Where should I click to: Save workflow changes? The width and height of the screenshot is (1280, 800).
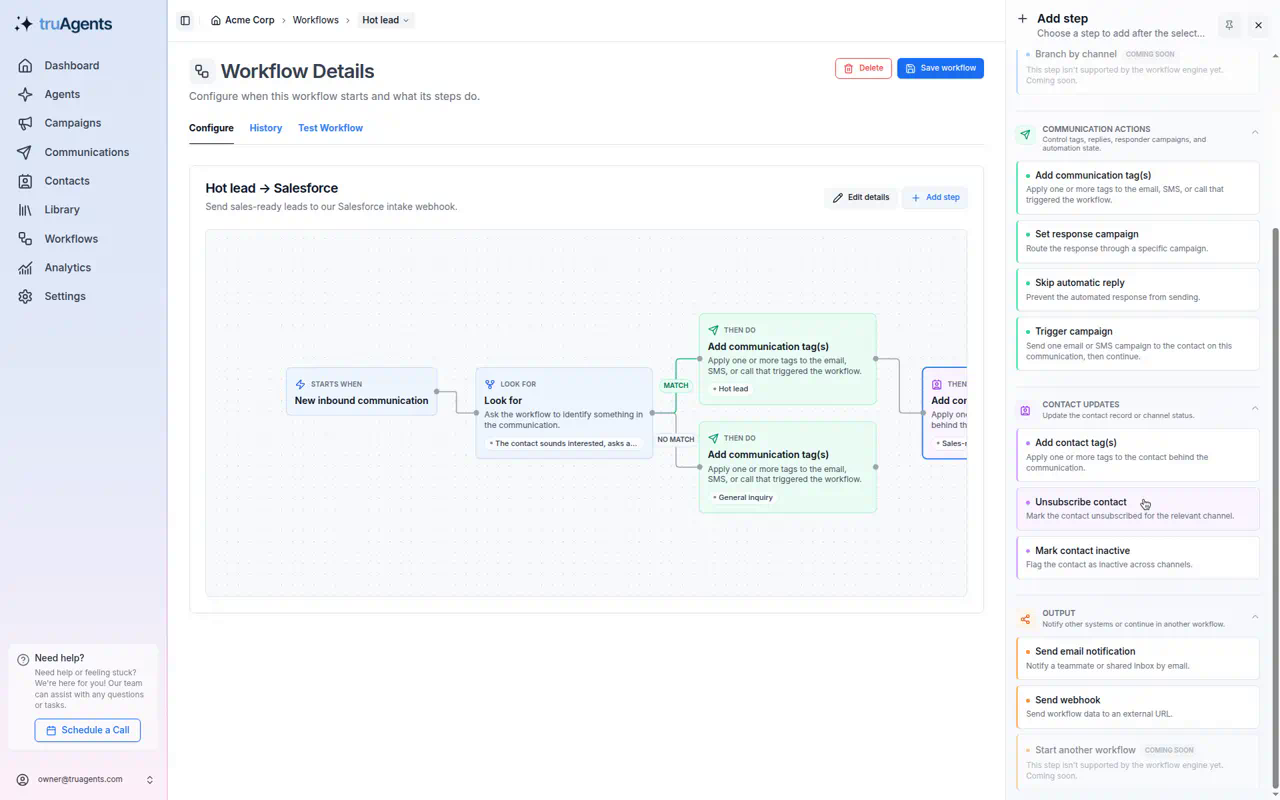click(x=940, y=68)
